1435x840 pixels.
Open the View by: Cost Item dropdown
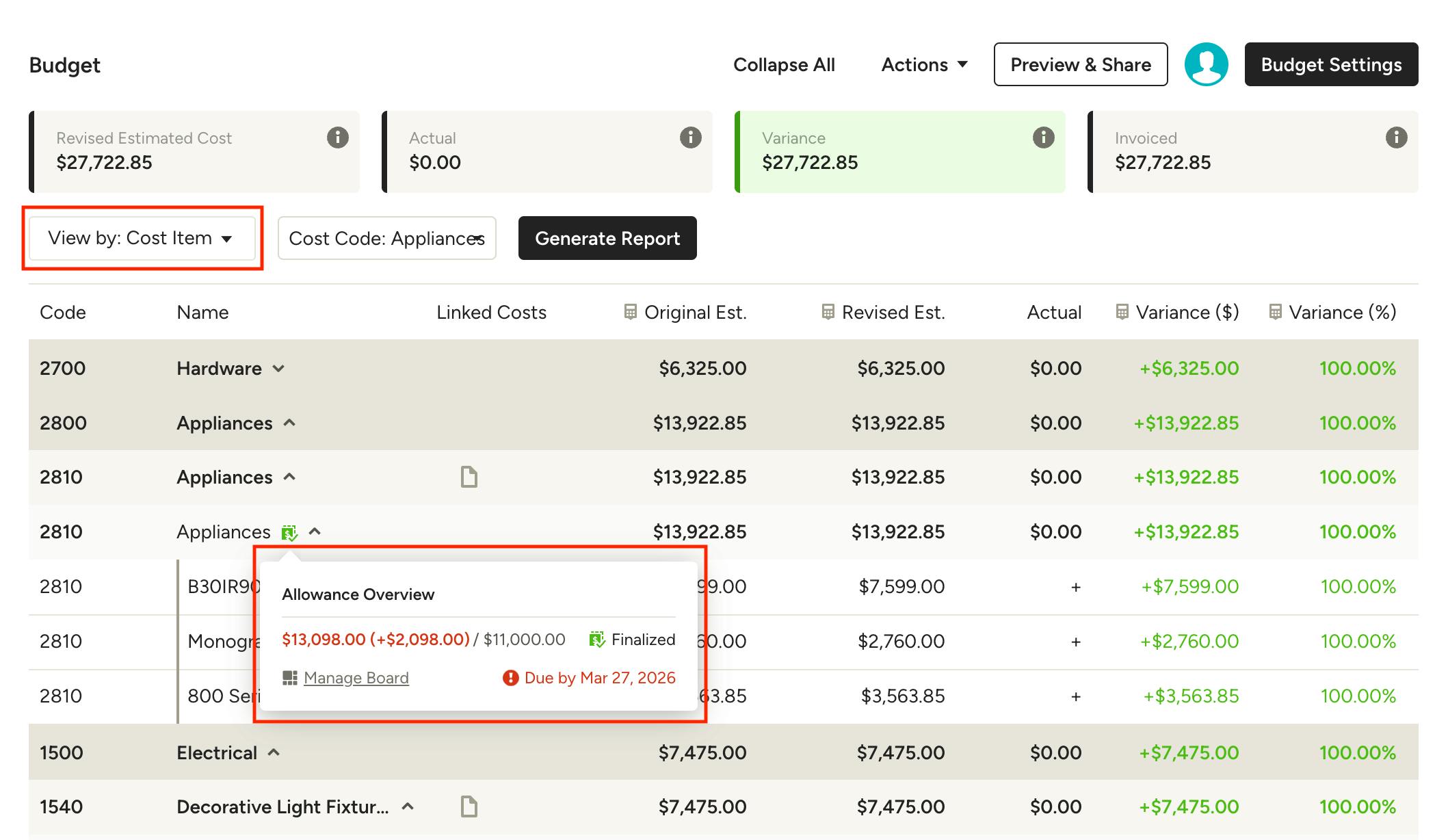pos(142,238)
